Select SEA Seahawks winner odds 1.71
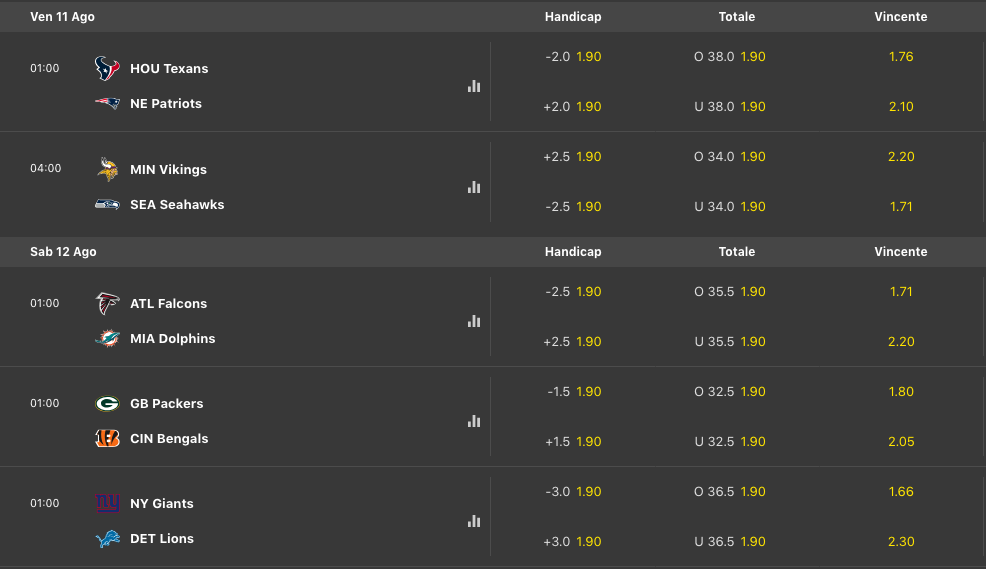Viewport: 986px width, 569px height. click(x=901, y=207)
